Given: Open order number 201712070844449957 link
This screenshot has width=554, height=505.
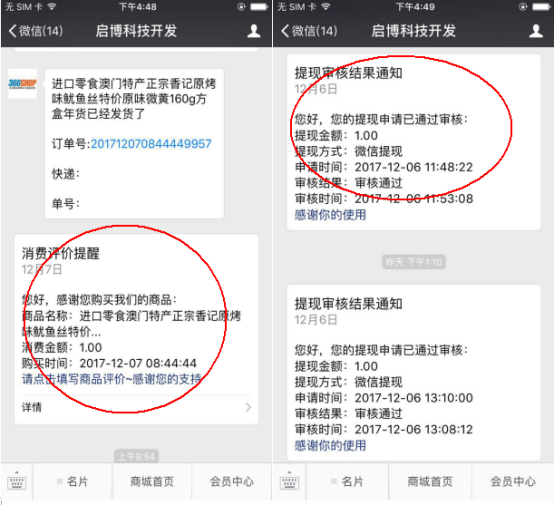Looking at the screenshot, I should click(151, 144).
